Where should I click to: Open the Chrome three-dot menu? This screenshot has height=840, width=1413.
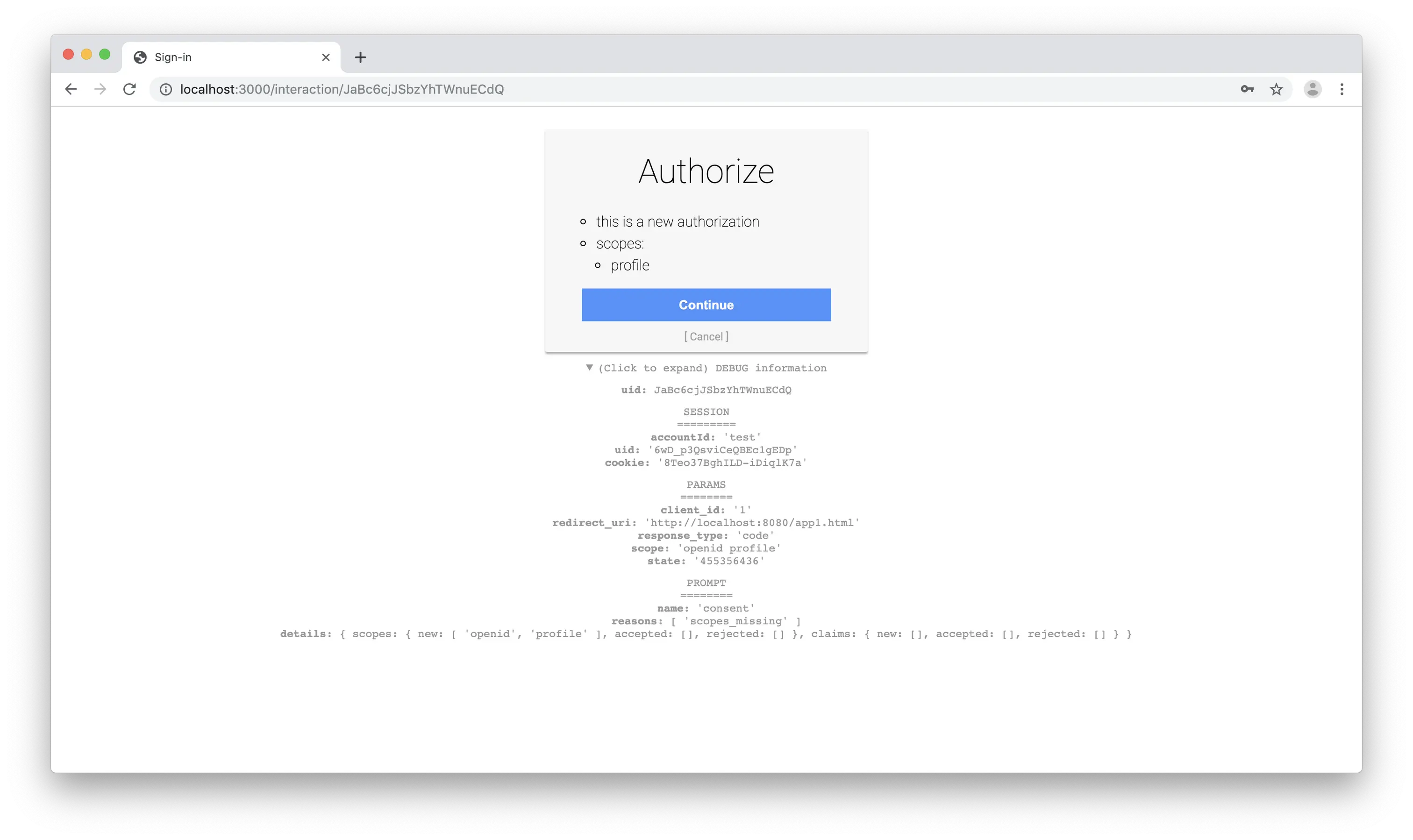(1342, 89)
